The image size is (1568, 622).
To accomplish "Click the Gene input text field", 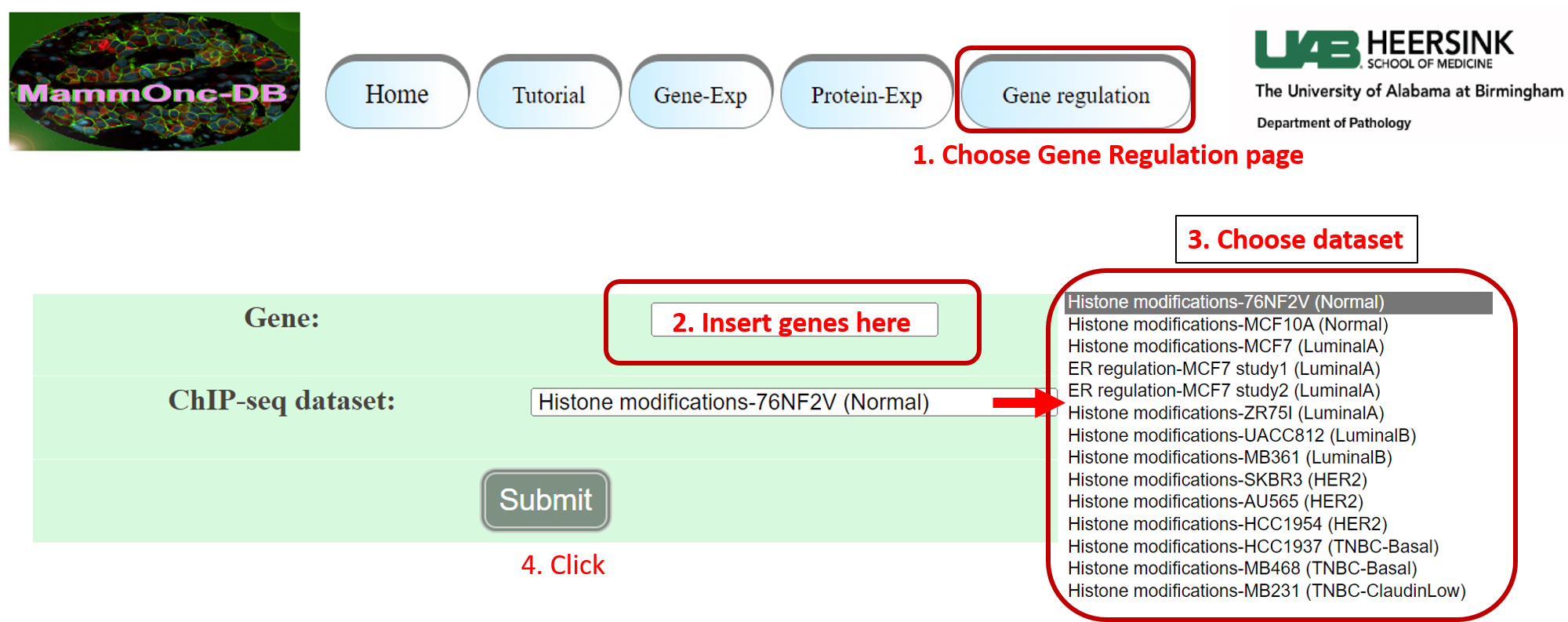I will (x=794, y=320).
